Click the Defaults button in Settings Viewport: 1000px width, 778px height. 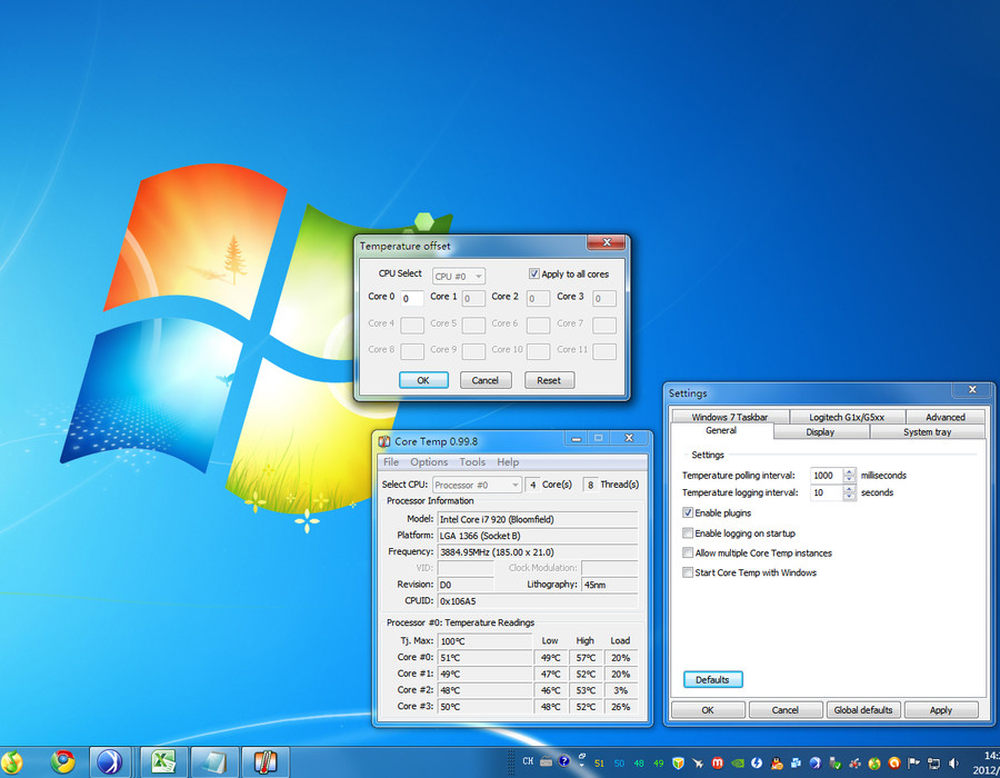[712, 679]
